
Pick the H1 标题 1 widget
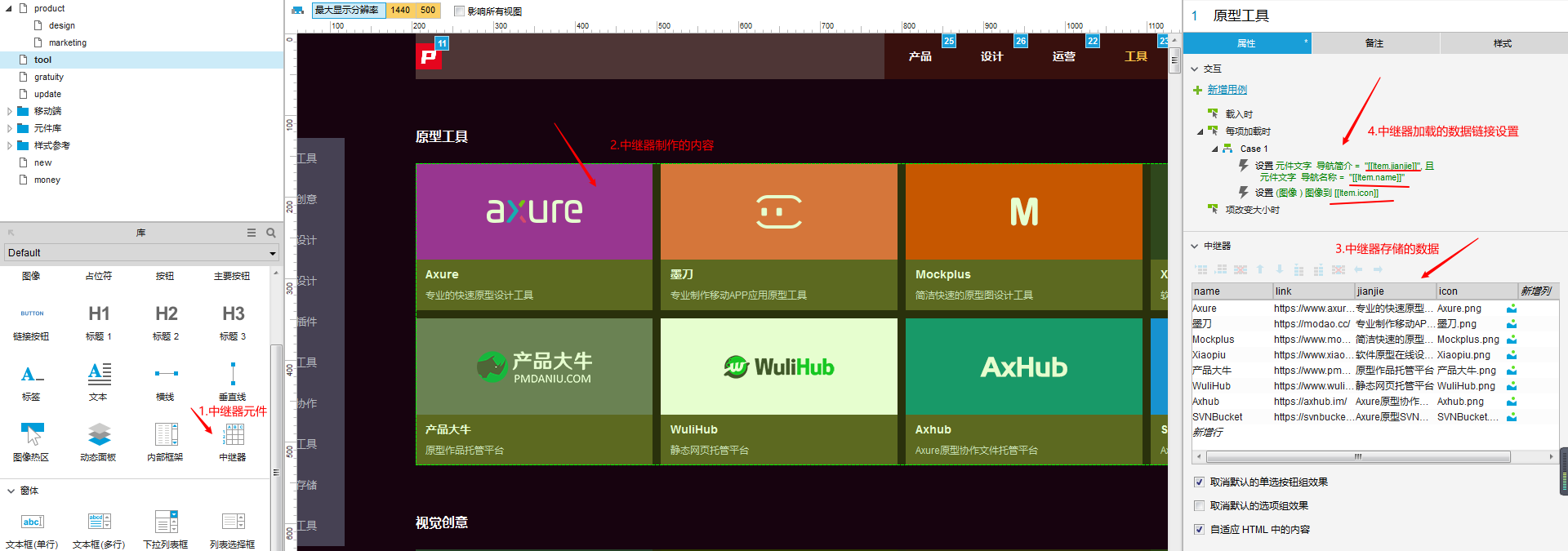(x=99, y=322)
